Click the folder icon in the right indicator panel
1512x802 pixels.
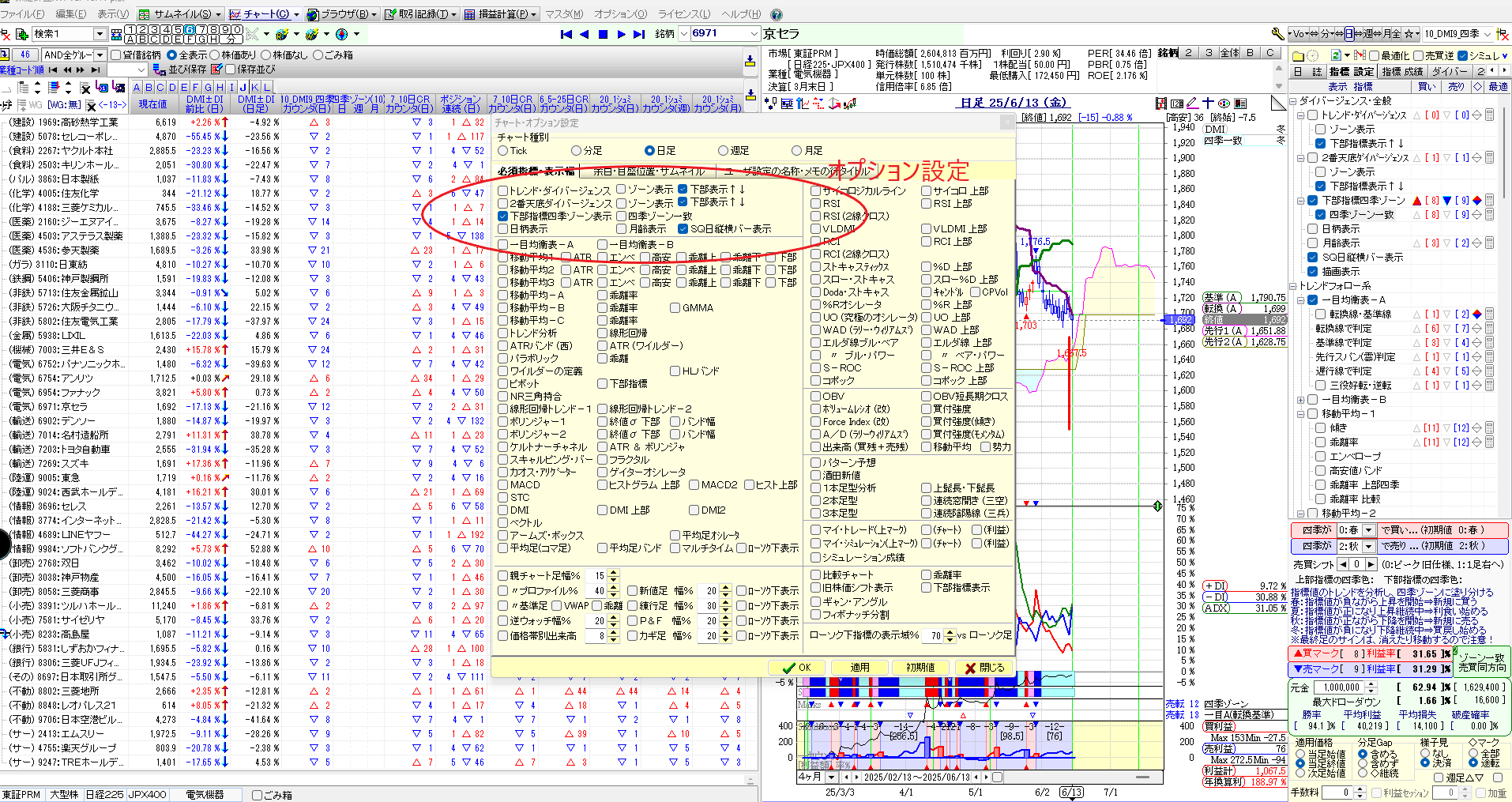[1297, 56]
